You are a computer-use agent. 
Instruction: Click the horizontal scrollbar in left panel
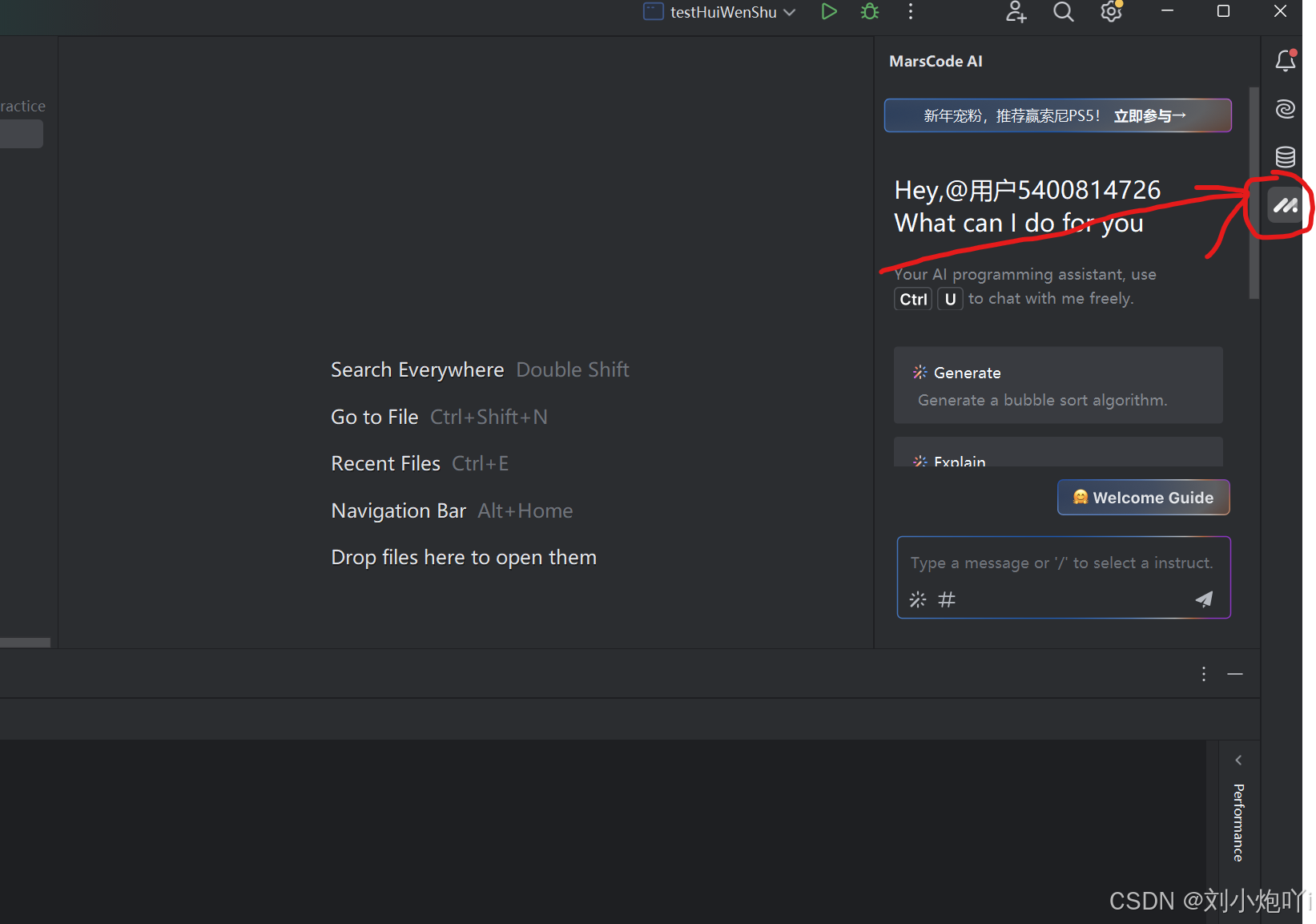coord(25,643)
